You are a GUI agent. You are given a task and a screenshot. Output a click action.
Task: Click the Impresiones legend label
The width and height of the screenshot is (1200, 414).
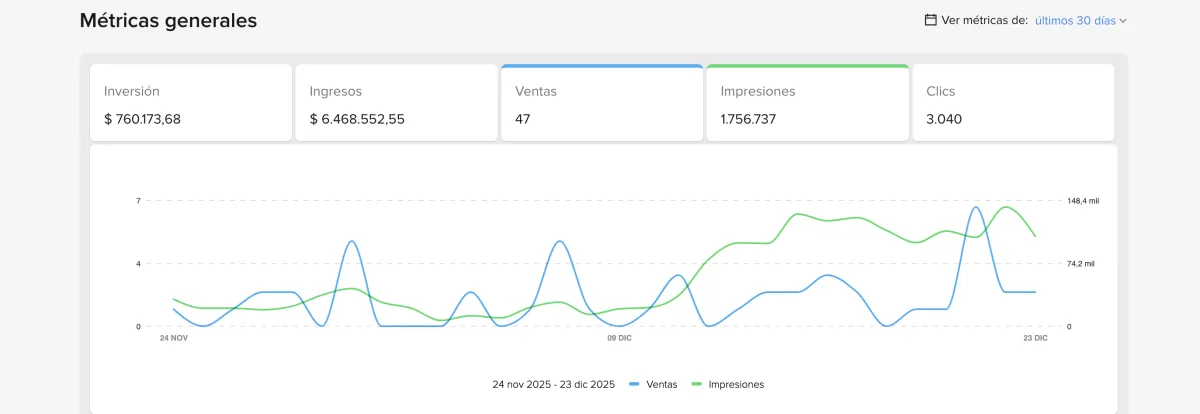point(737,384)
